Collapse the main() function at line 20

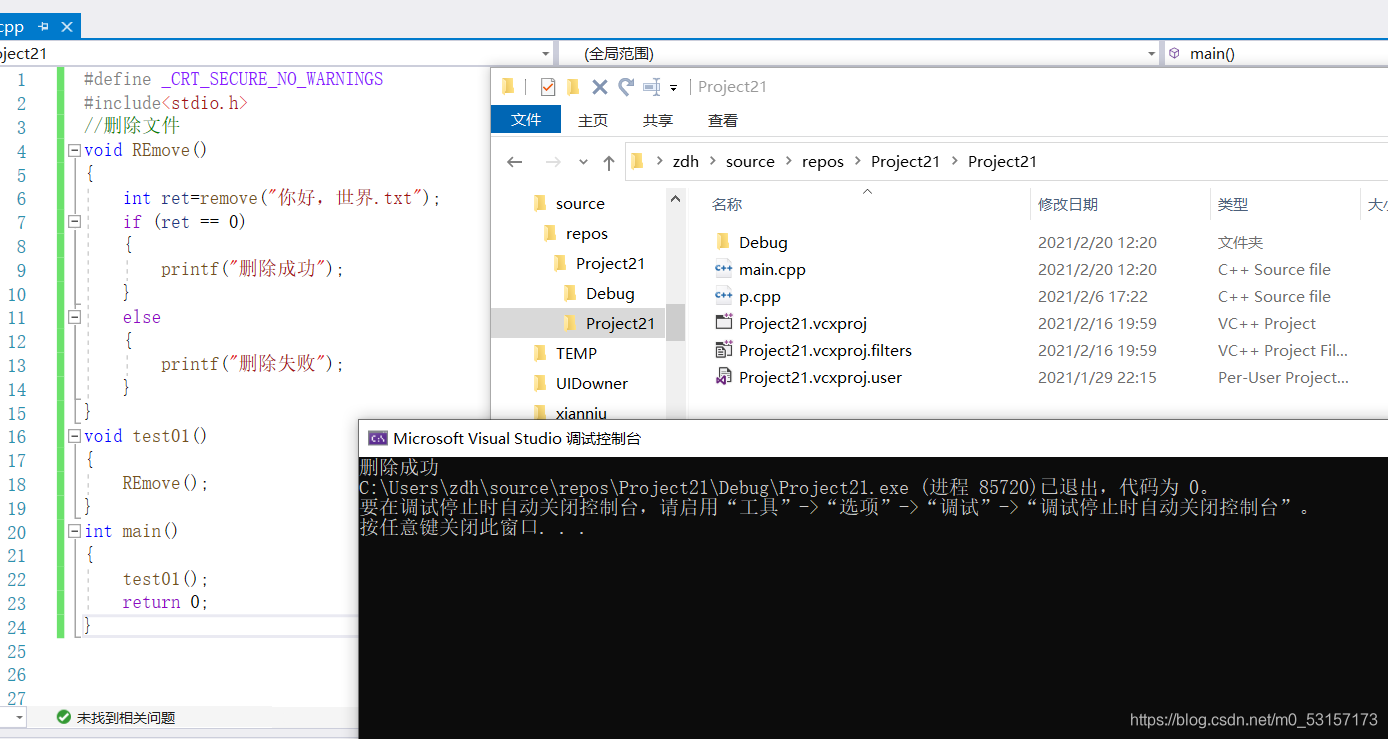point(74,532)
